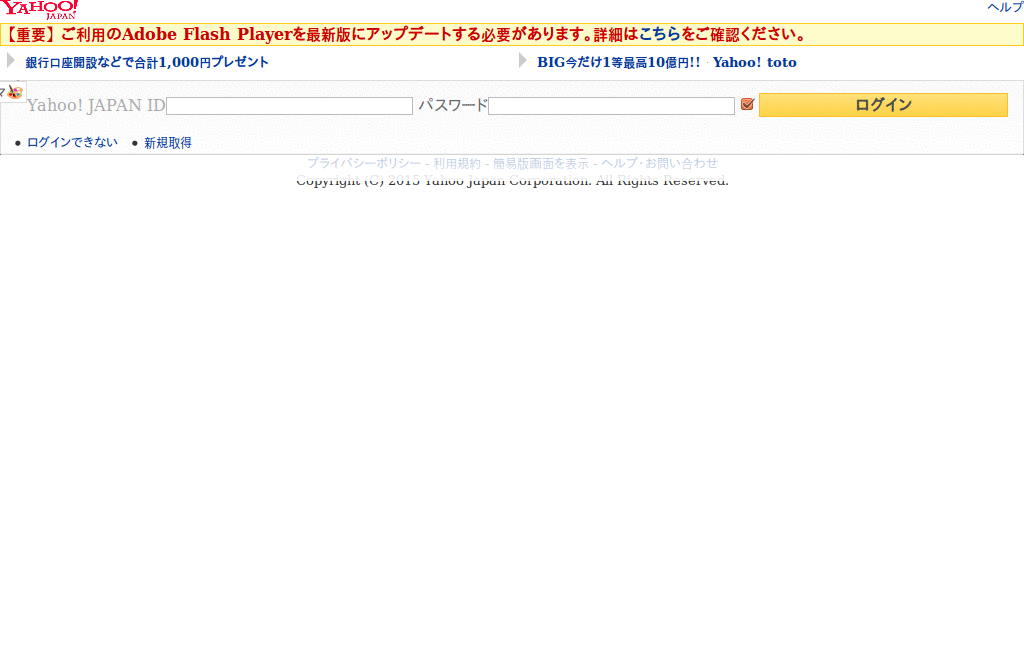Click the paint palette theme icon
Screen dimensions: 1024x645
click(14, 92)
